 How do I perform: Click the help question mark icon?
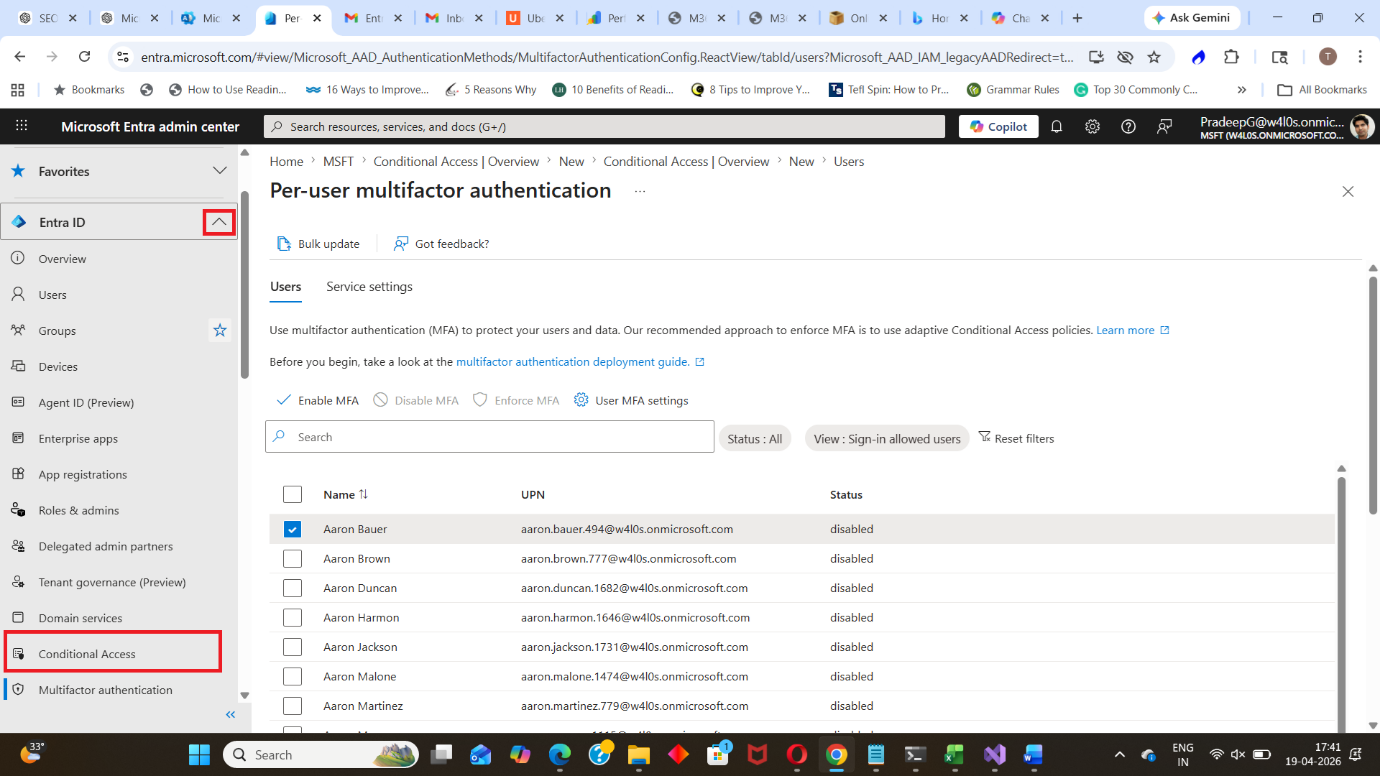[1128, 127]
